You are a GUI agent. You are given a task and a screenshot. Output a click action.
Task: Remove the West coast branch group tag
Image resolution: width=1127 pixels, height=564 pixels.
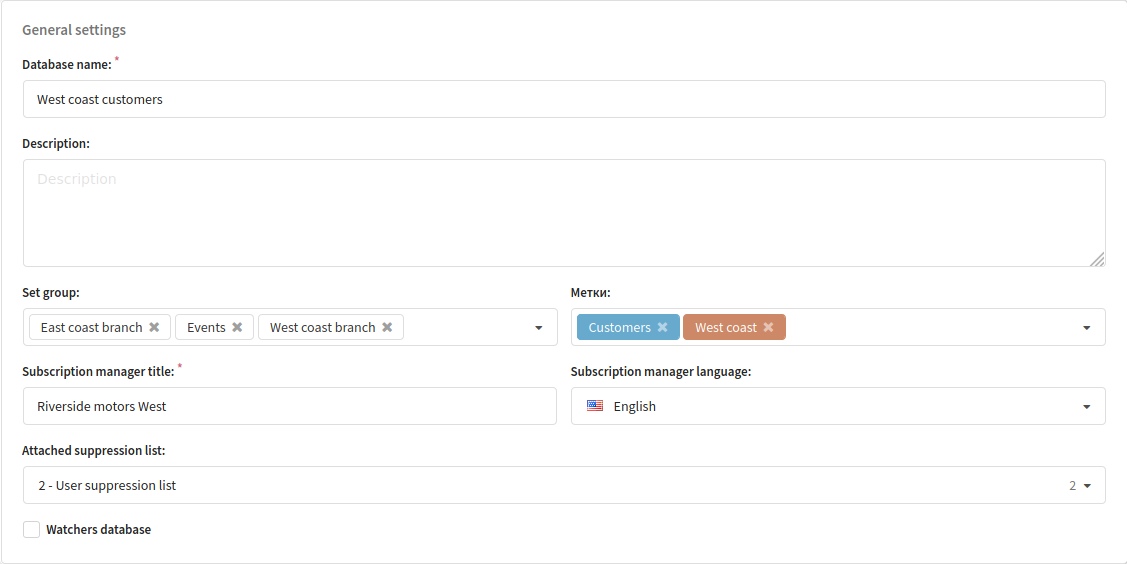(387, 328)
